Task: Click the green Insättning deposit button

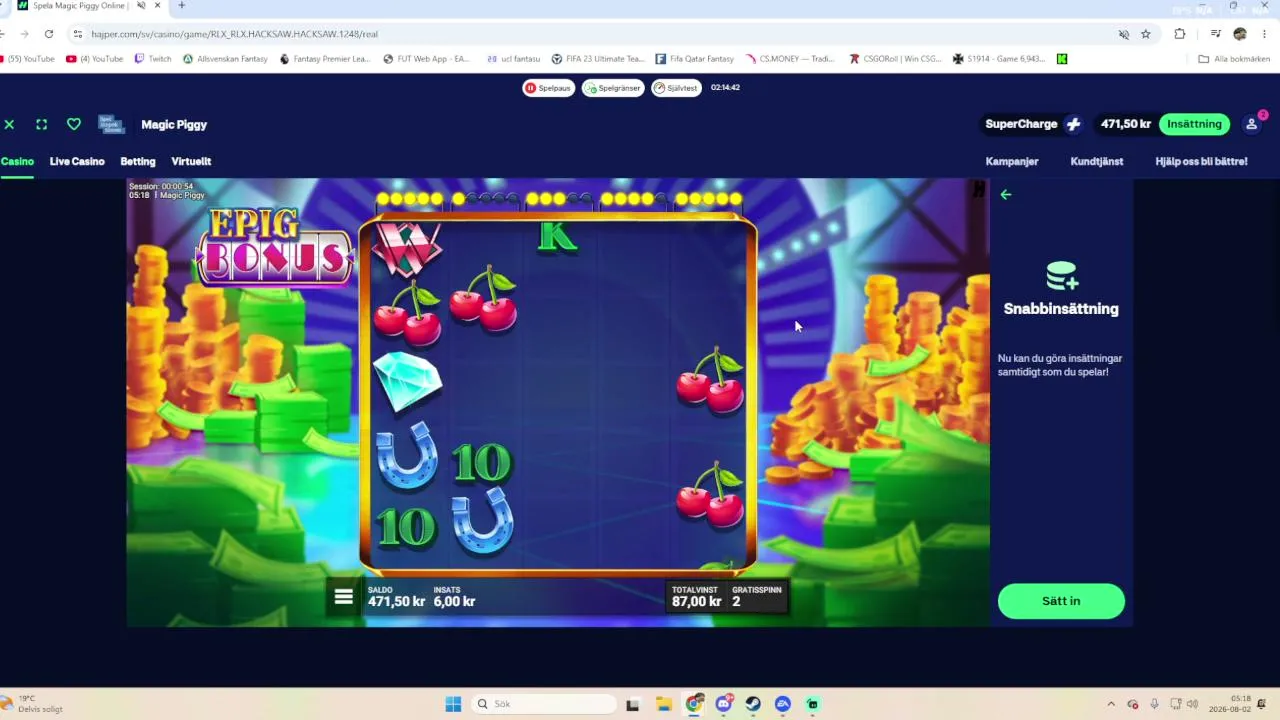Action: point(1194,124)
